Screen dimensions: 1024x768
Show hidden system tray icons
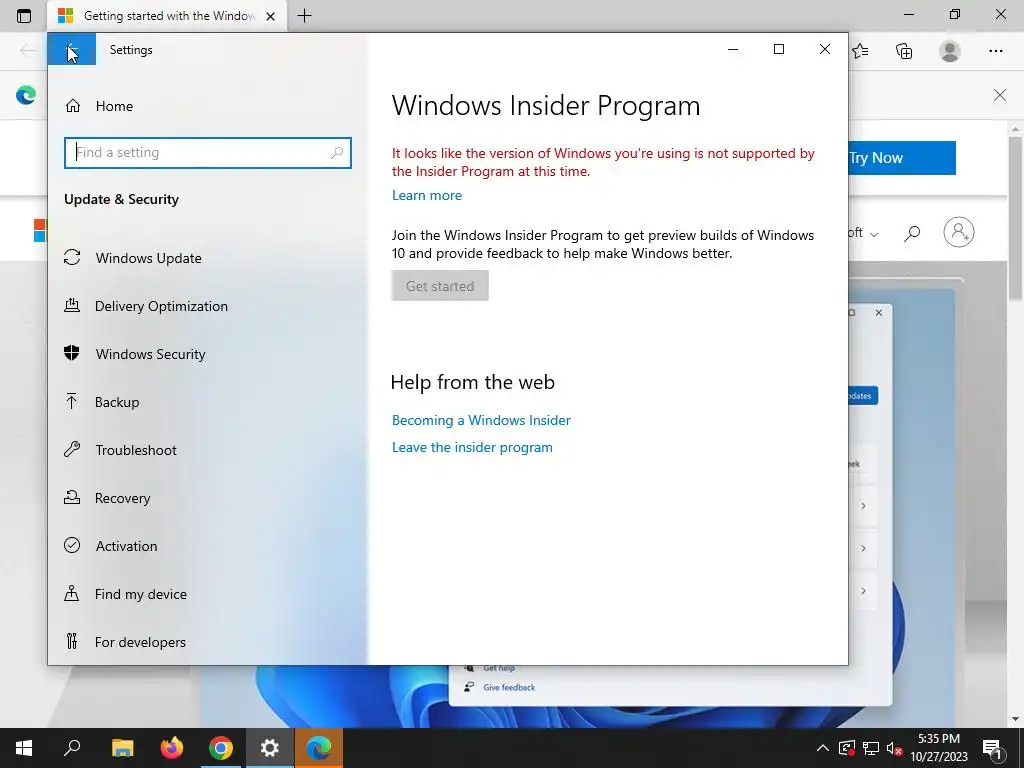[x=823, y=748]
